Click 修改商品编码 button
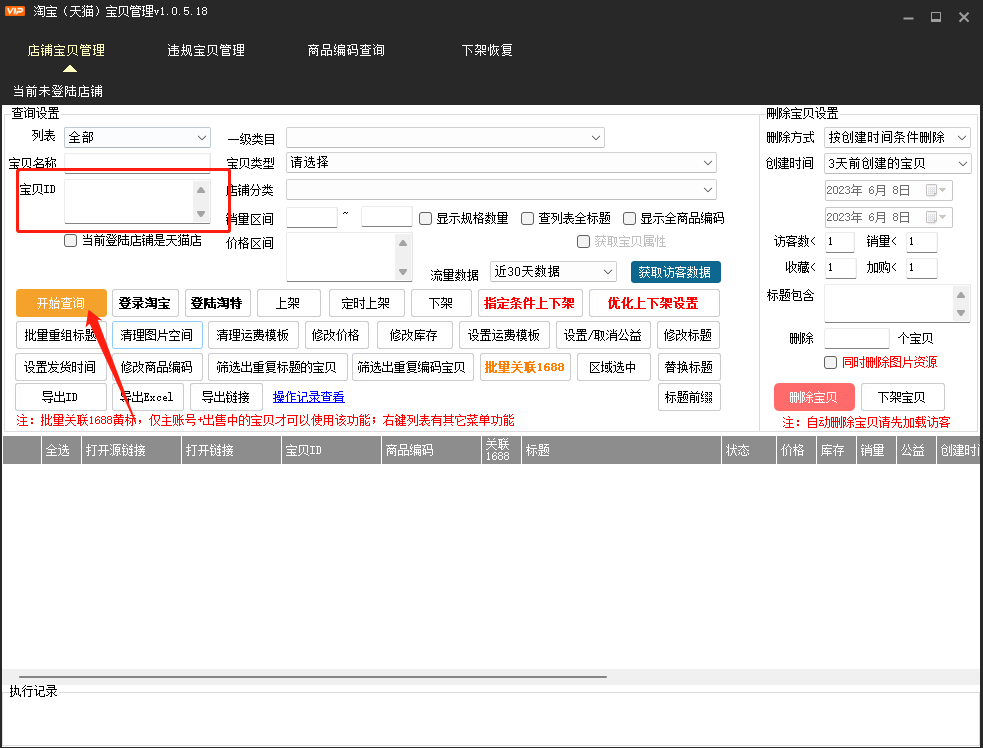 pyautogui.click(x=157, y=367)
